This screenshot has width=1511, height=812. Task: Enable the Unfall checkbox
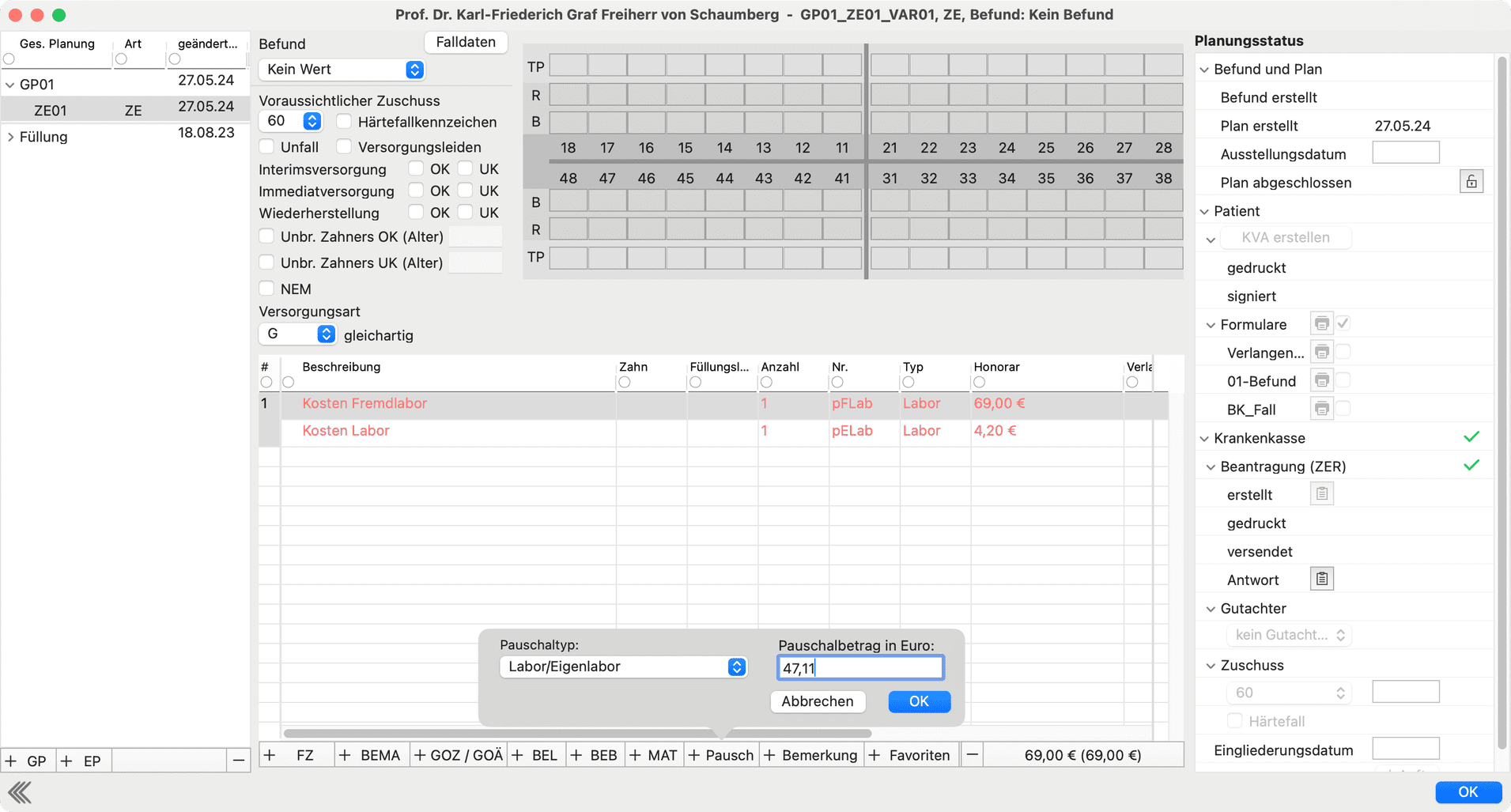(266, 147)
